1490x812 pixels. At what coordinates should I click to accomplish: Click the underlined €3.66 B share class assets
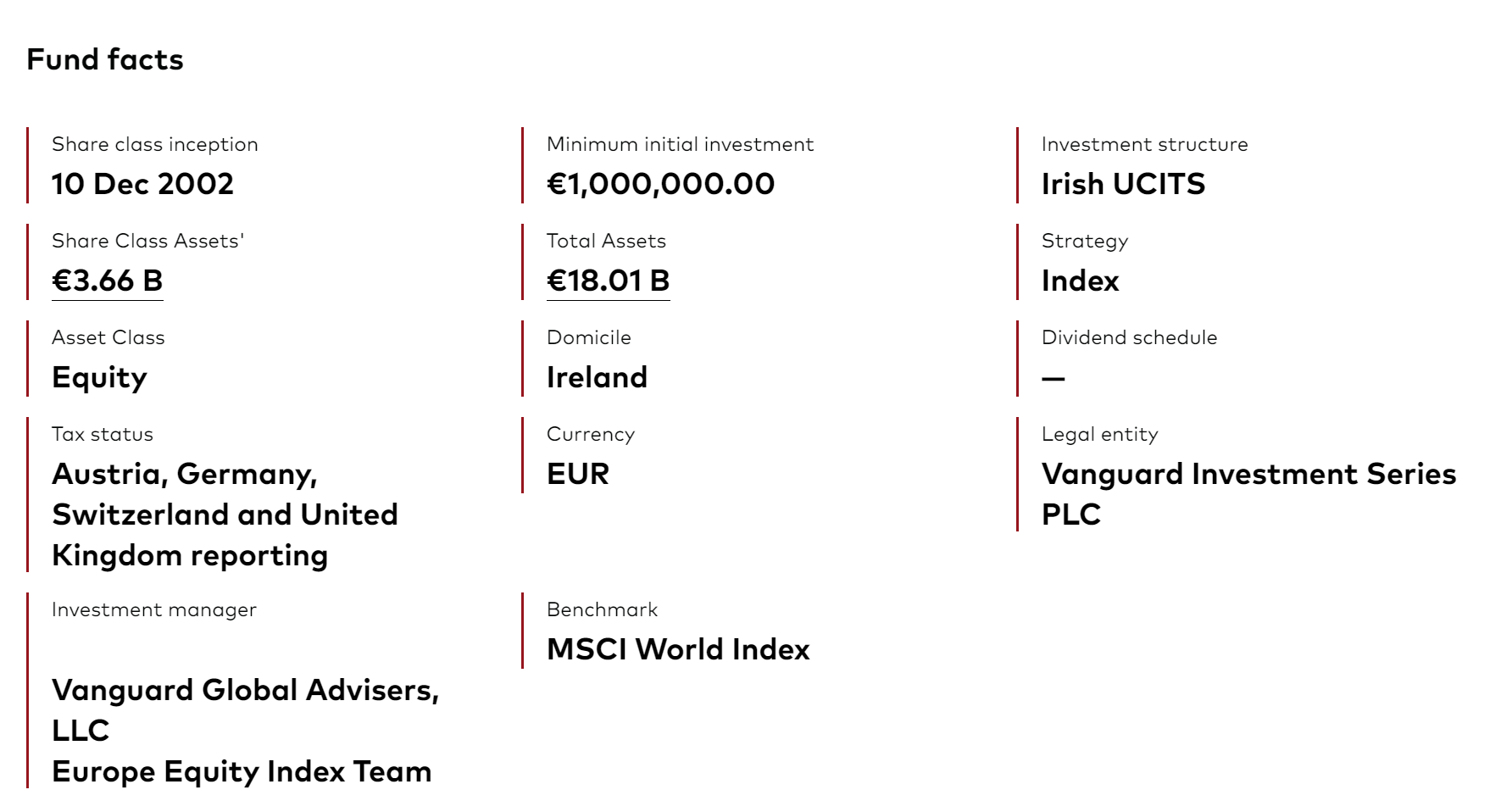tap(107, 281)
